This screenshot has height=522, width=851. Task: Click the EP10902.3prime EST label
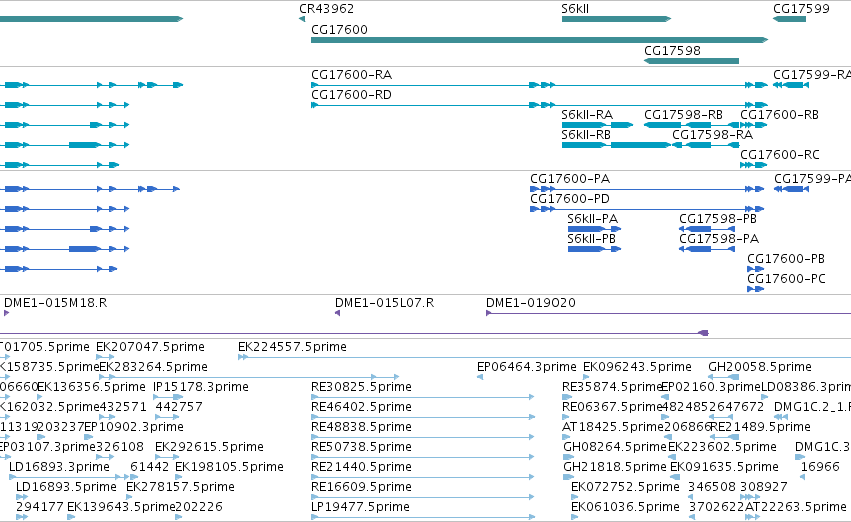(134, 427)
